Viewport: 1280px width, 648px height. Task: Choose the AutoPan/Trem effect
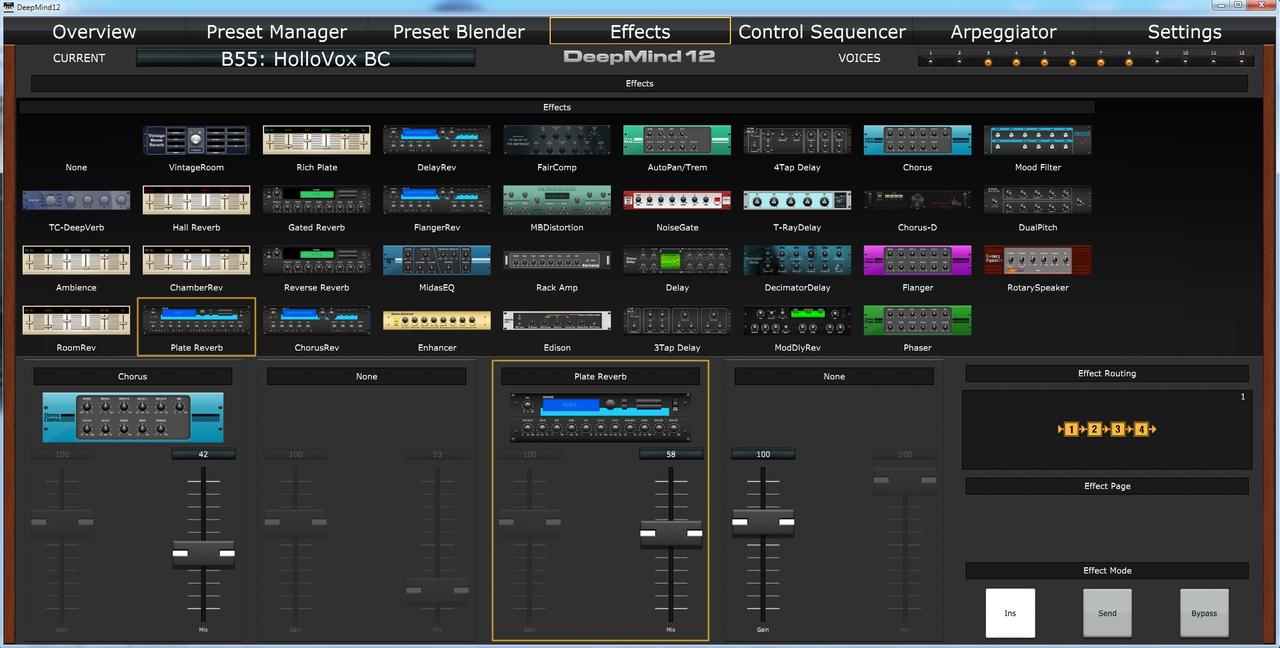pos(677,140)
